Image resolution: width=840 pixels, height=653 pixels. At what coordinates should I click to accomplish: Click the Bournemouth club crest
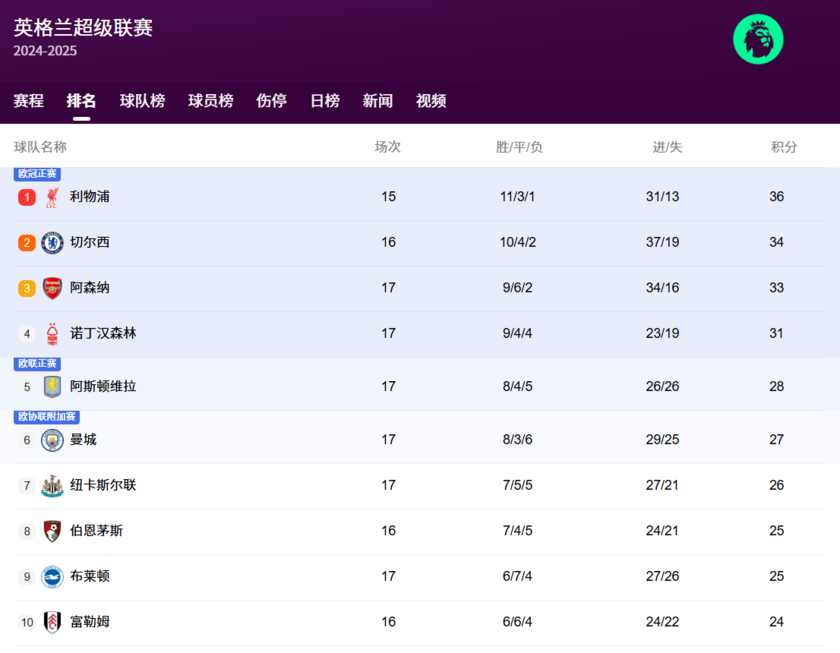pos(50,531)
